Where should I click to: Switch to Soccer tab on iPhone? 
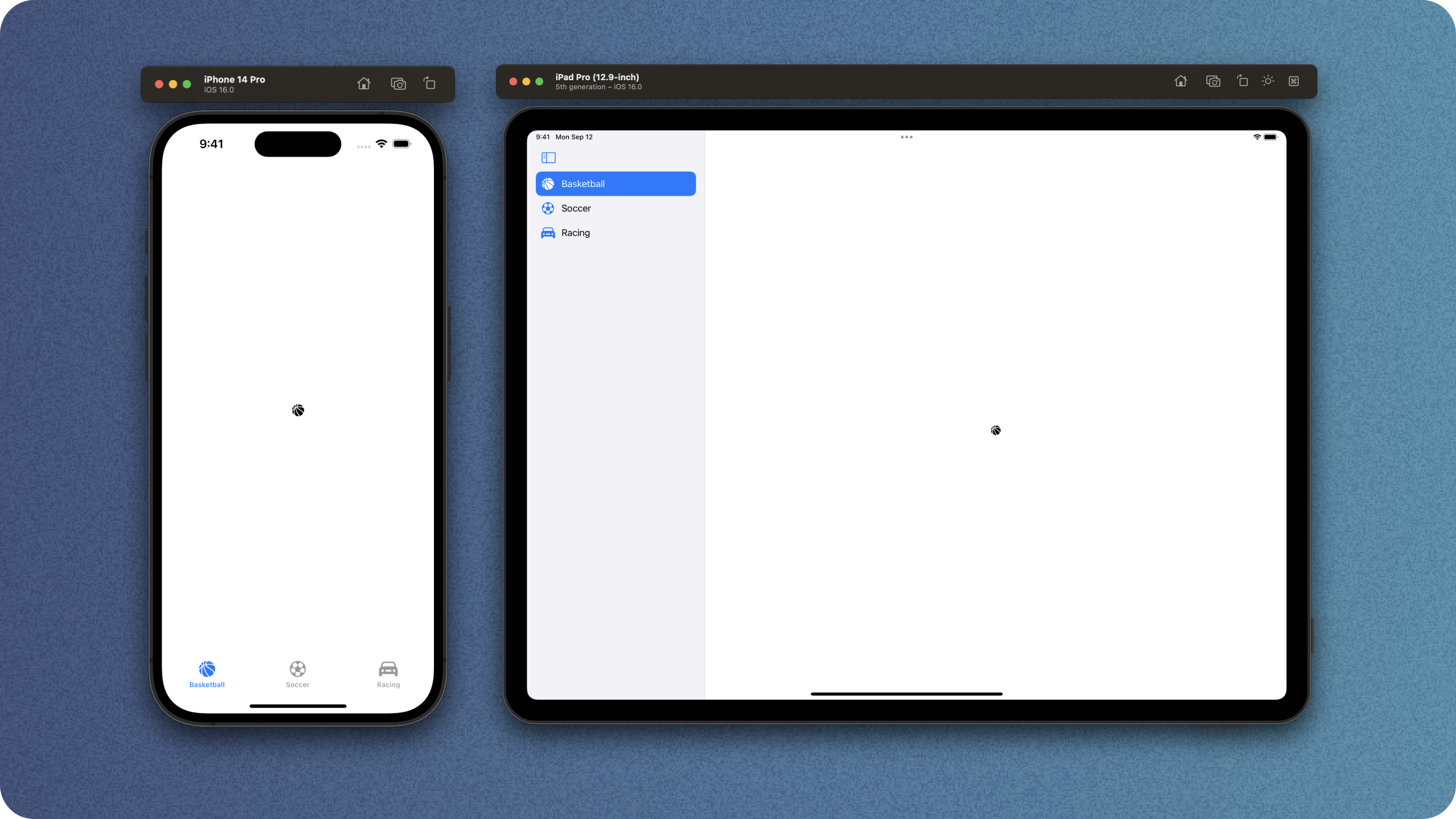click(x=297, y=674)
